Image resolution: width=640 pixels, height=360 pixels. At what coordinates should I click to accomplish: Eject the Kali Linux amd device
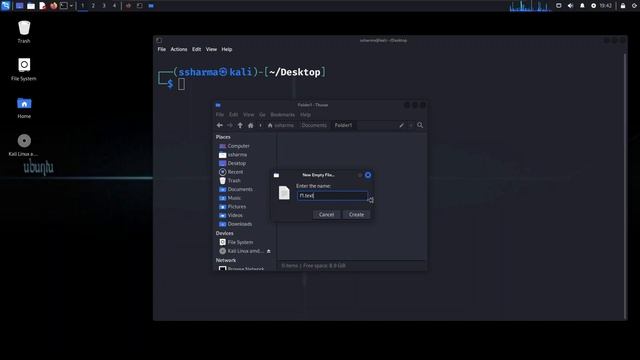point(269,251)
